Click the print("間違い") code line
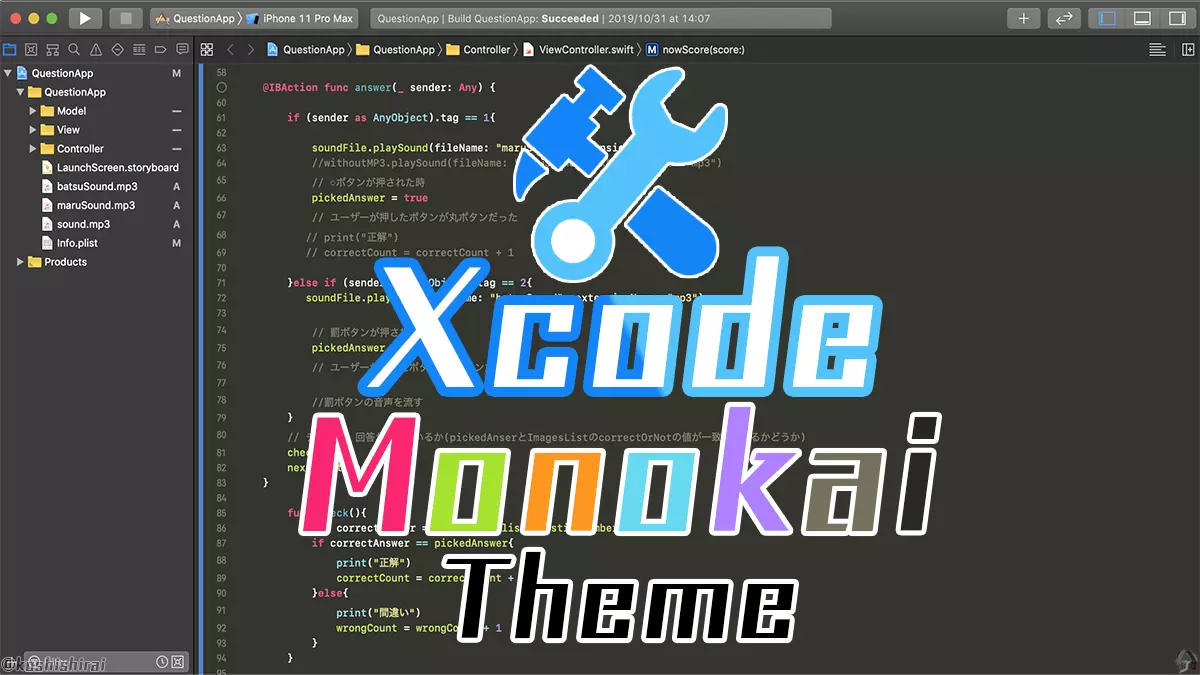The width and height of the screenshot is (1200, 675). click(379, 612)
